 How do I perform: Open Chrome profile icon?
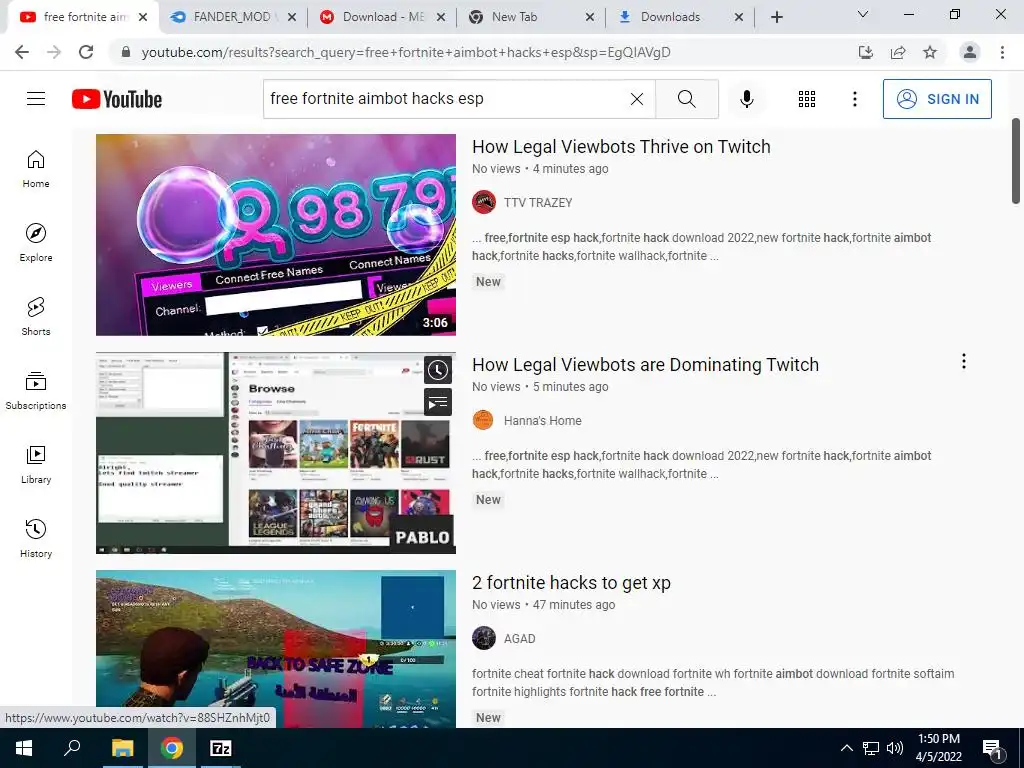[x=970, y=52]
